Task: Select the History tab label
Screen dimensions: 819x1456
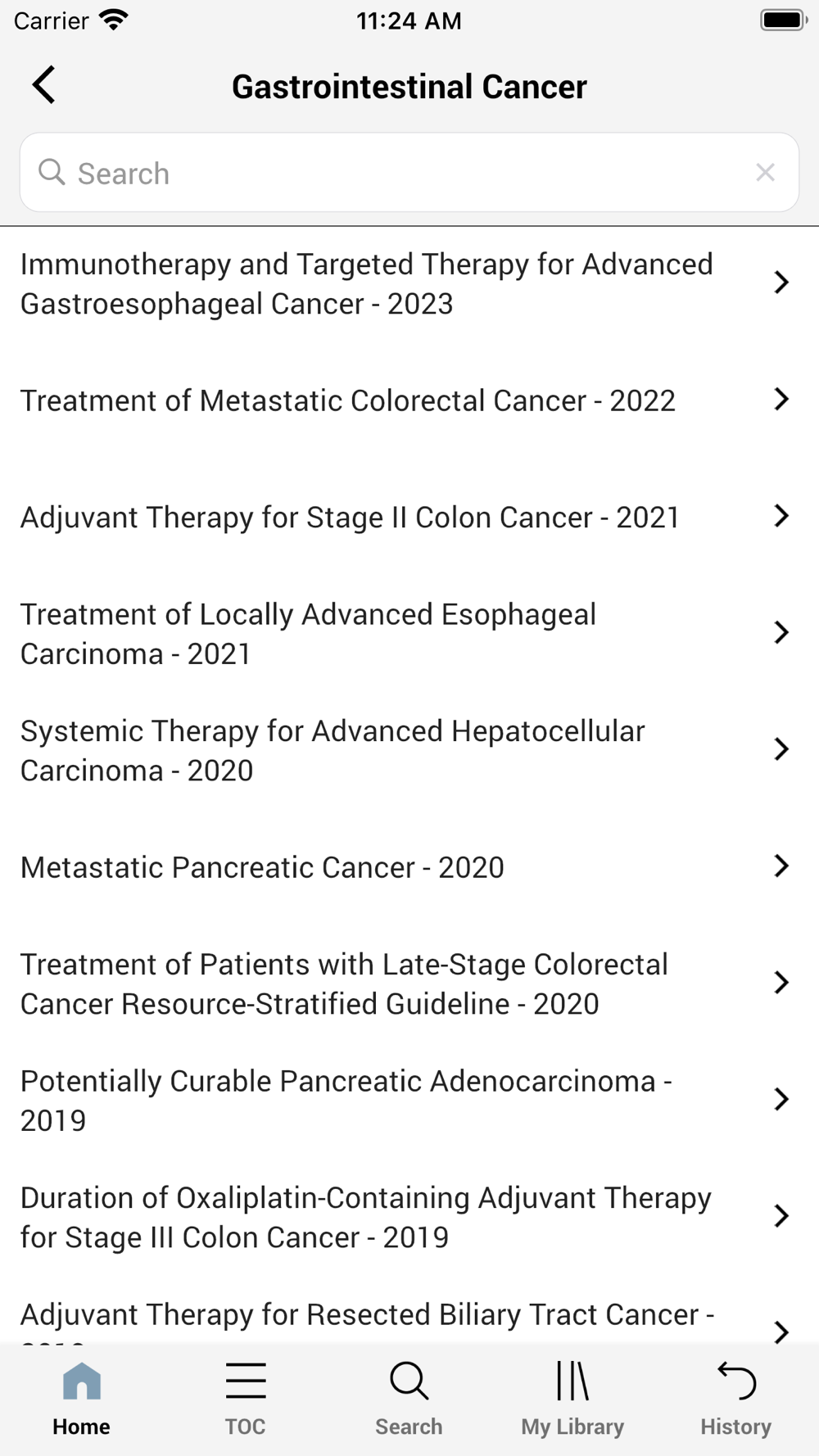Action: pos(735,1427)
